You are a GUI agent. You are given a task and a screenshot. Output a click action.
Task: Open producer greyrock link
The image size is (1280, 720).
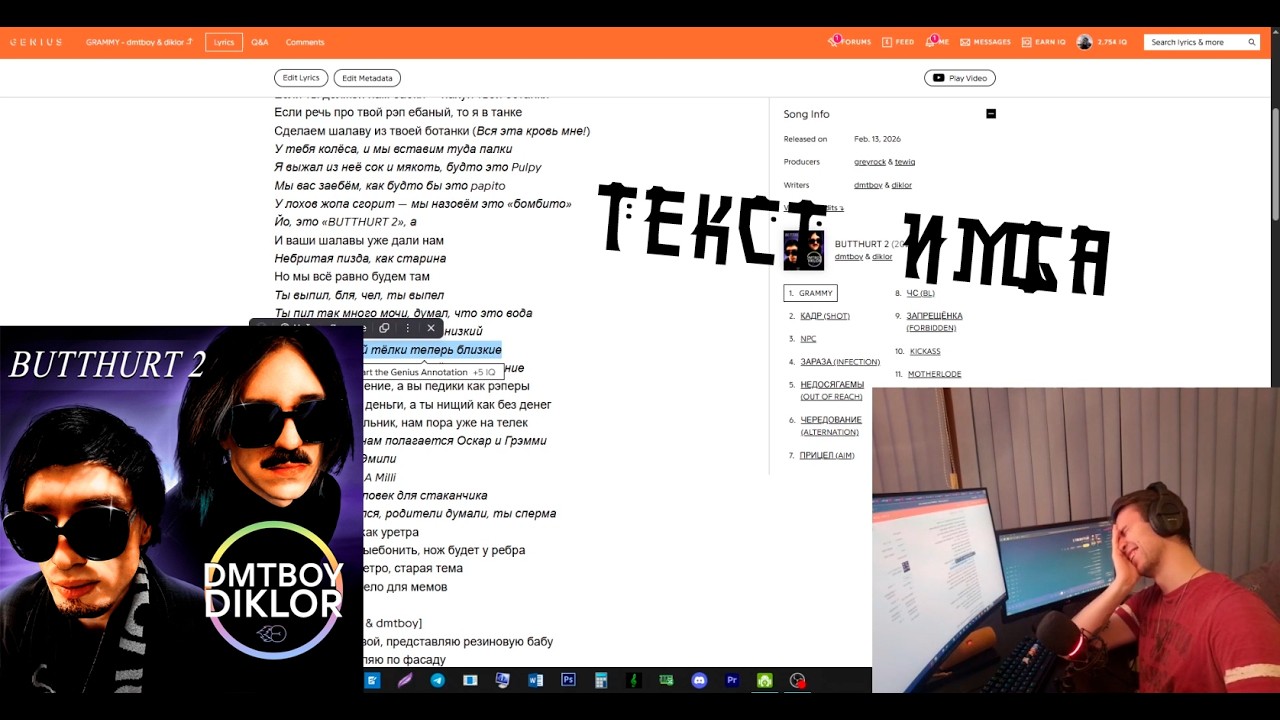click(870, 162)
